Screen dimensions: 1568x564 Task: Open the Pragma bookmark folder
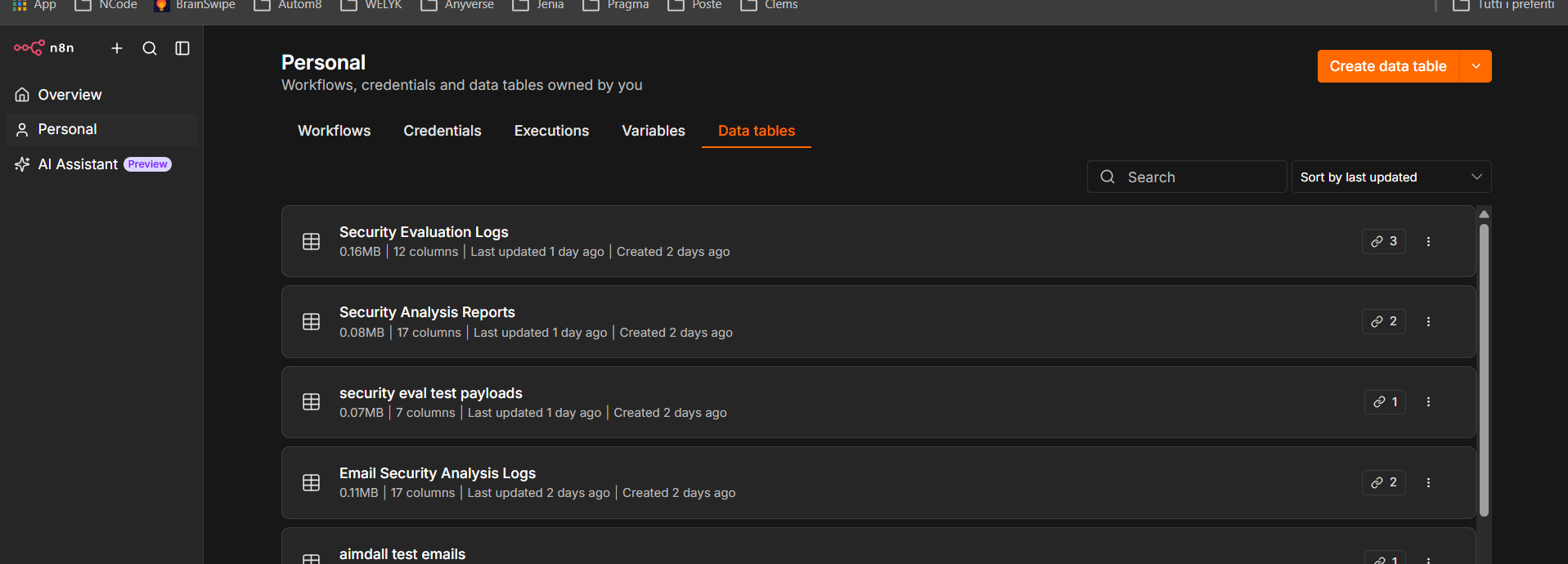[x=616, y=5]
